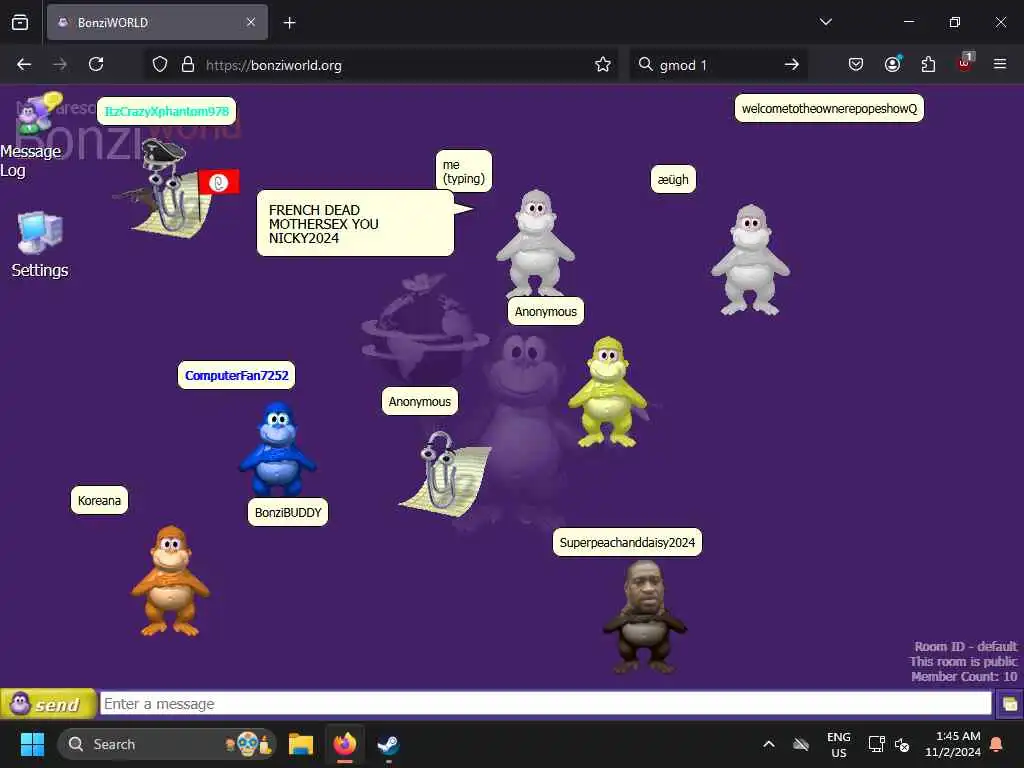Reload the BonziWORLD page
The width and height of the screenshot is (1024, 768).
tap(96, 64)
